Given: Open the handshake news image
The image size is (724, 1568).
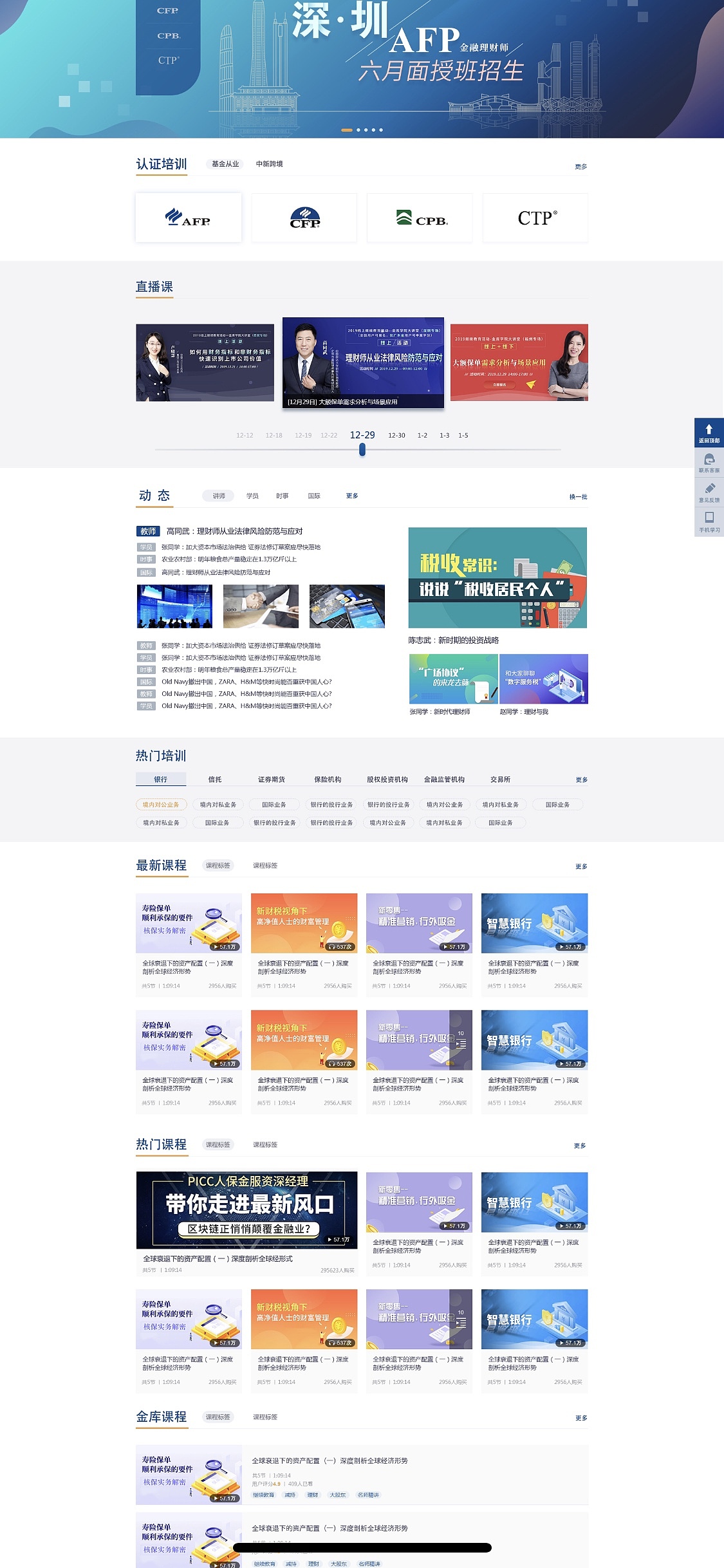Looking at the screenshot, I should tap(261, 606).
